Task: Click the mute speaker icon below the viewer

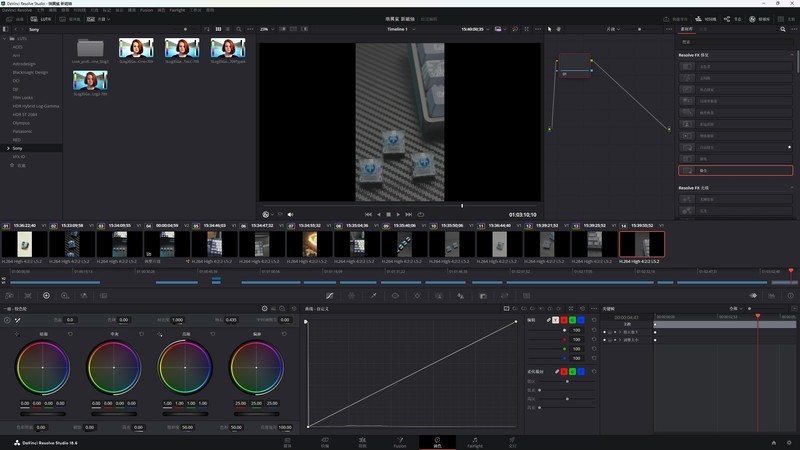Action: coord(291,214)
